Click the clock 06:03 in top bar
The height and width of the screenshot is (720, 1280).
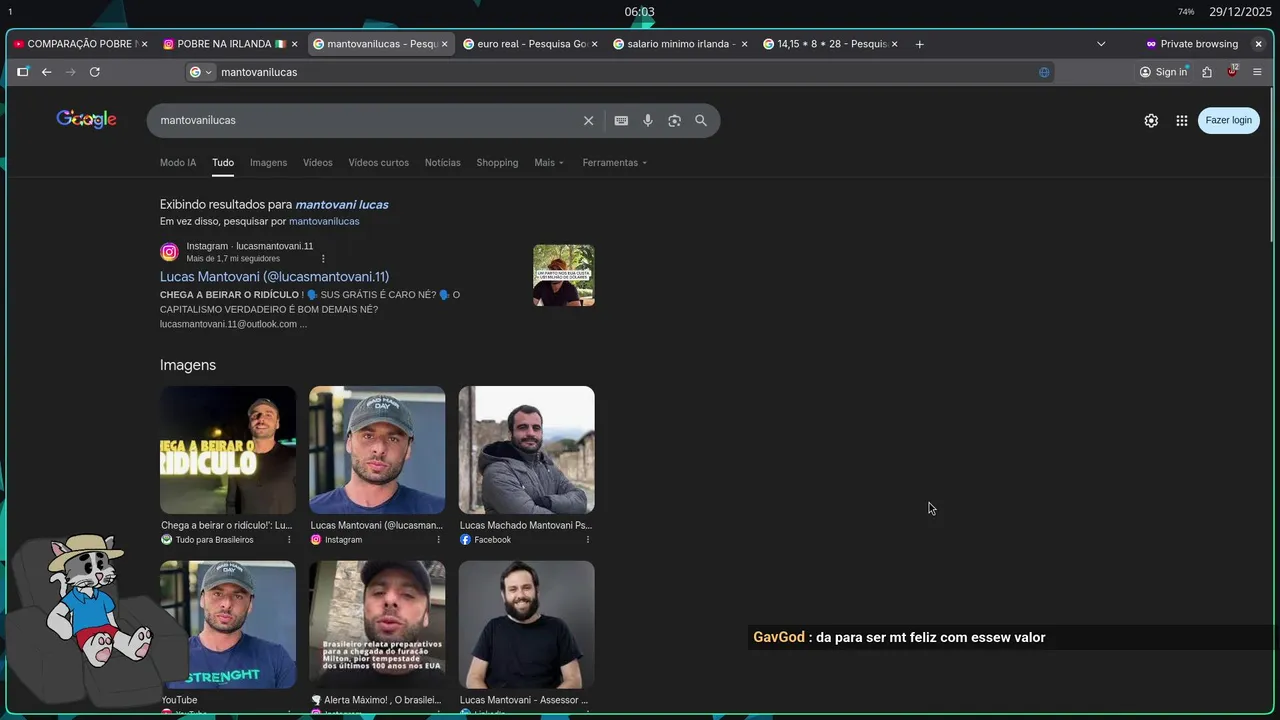640,12
